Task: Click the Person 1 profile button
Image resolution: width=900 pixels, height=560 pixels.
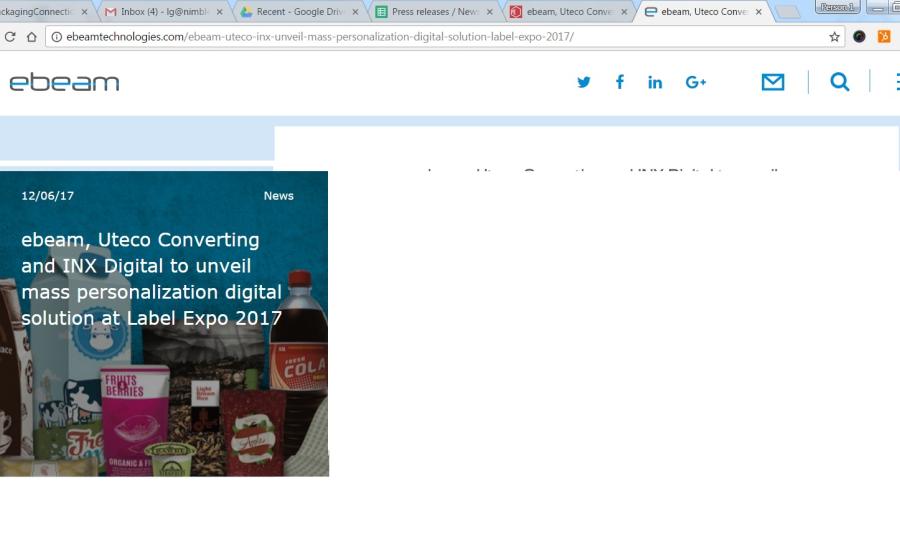Action: pyautogui.click(x=837, y=7)
